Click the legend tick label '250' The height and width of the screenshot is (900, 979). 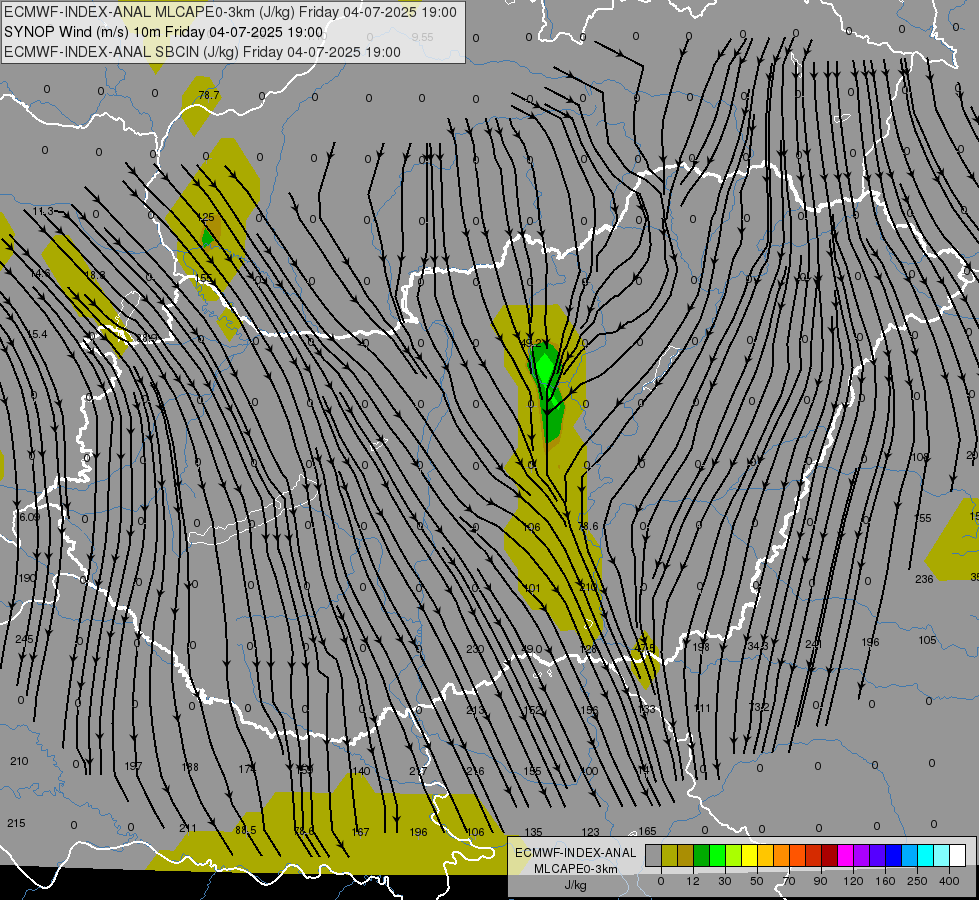(917, 881)
